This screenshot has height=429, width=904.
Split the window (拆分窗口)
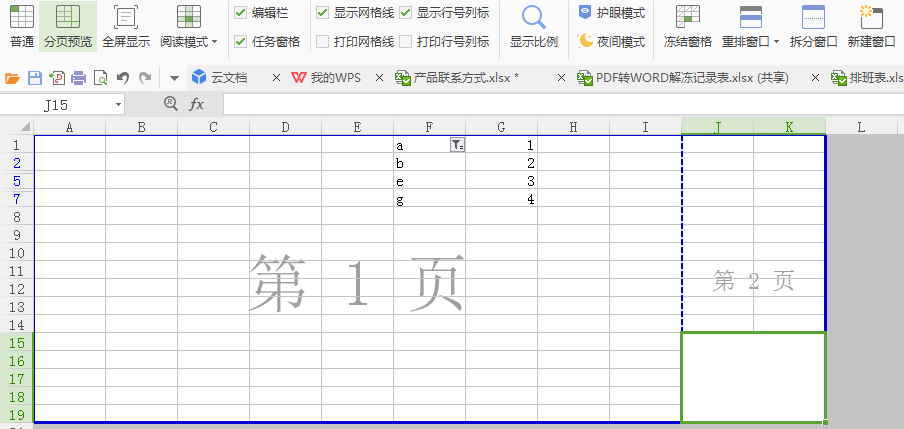click(813, 27)
